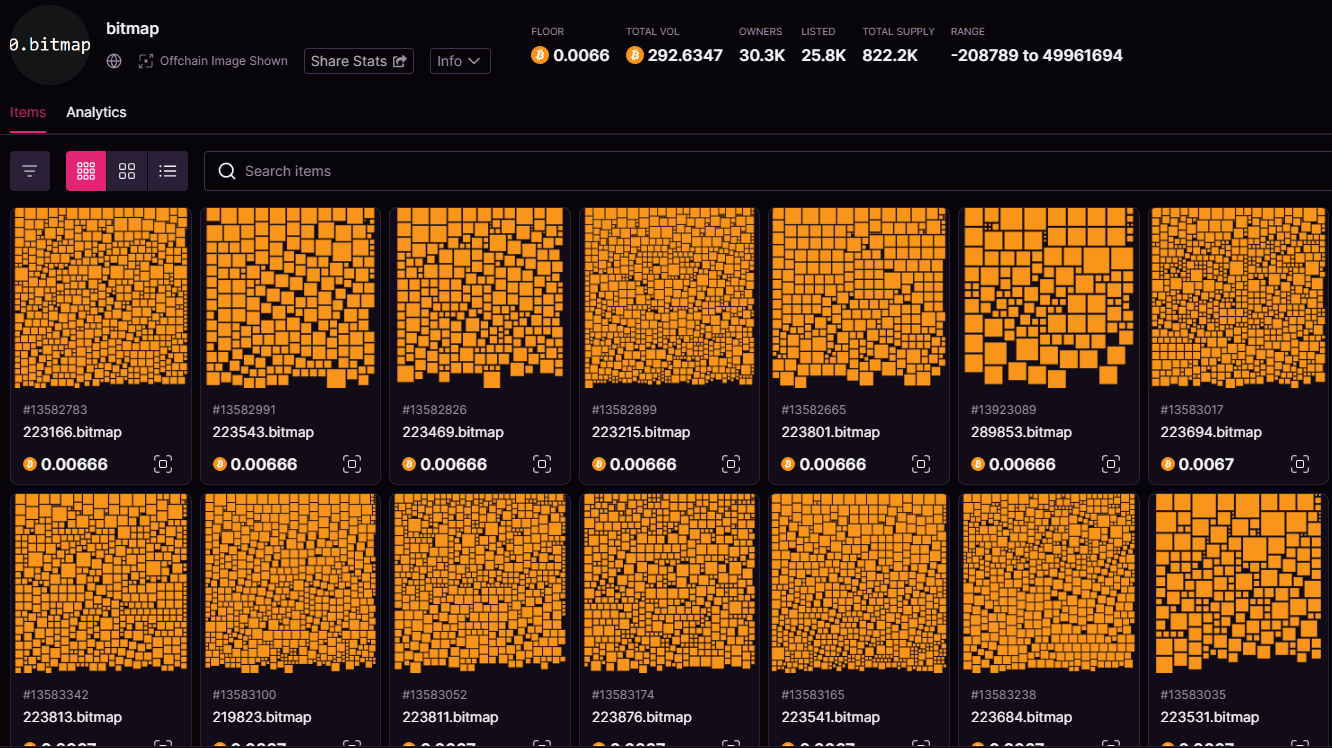Open the Analytics tab
Viewport: 1332px width, 748px height.
(x=96, y=112)
